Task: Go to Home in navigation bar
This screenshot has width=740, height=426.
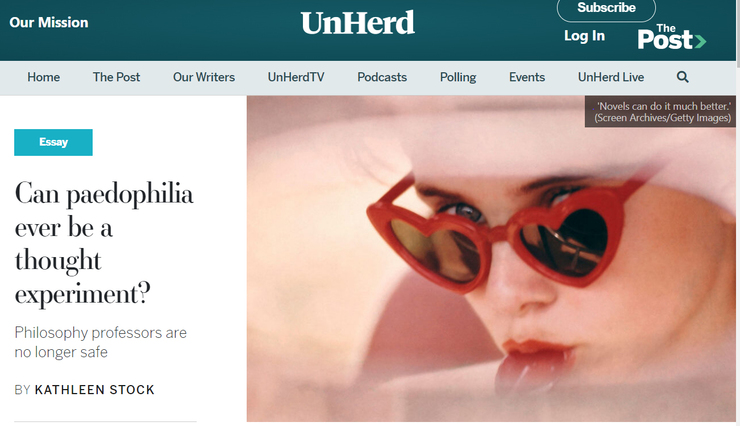Action: point(43,77)
